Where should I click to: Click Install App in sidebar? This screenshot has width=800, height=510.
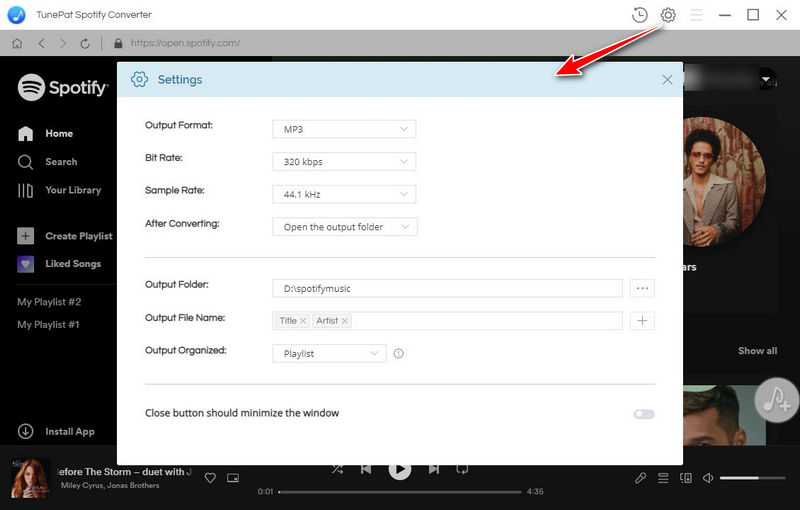[x=56, y=431]
